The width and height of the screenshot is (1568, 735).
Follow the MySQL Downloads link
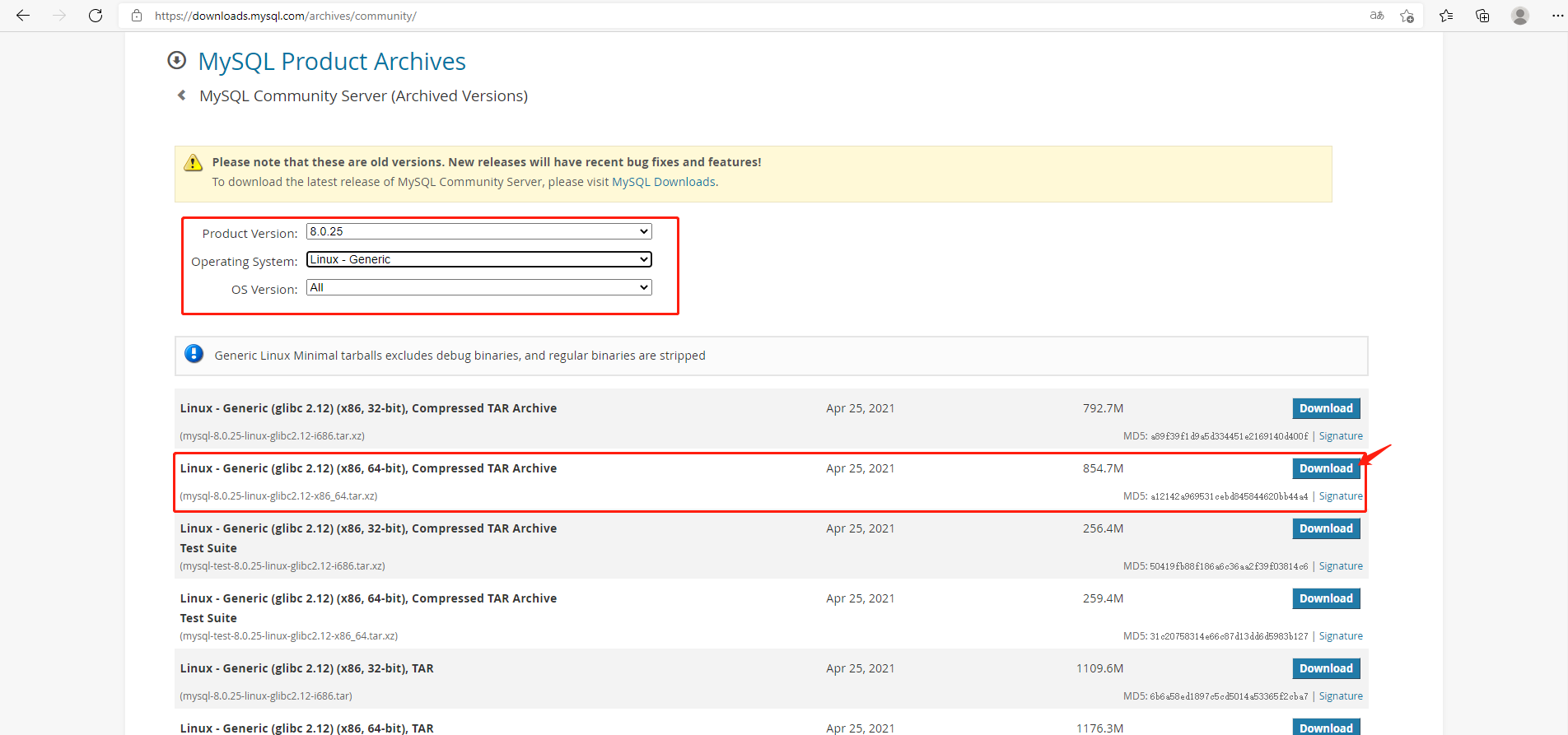(664, 182)
